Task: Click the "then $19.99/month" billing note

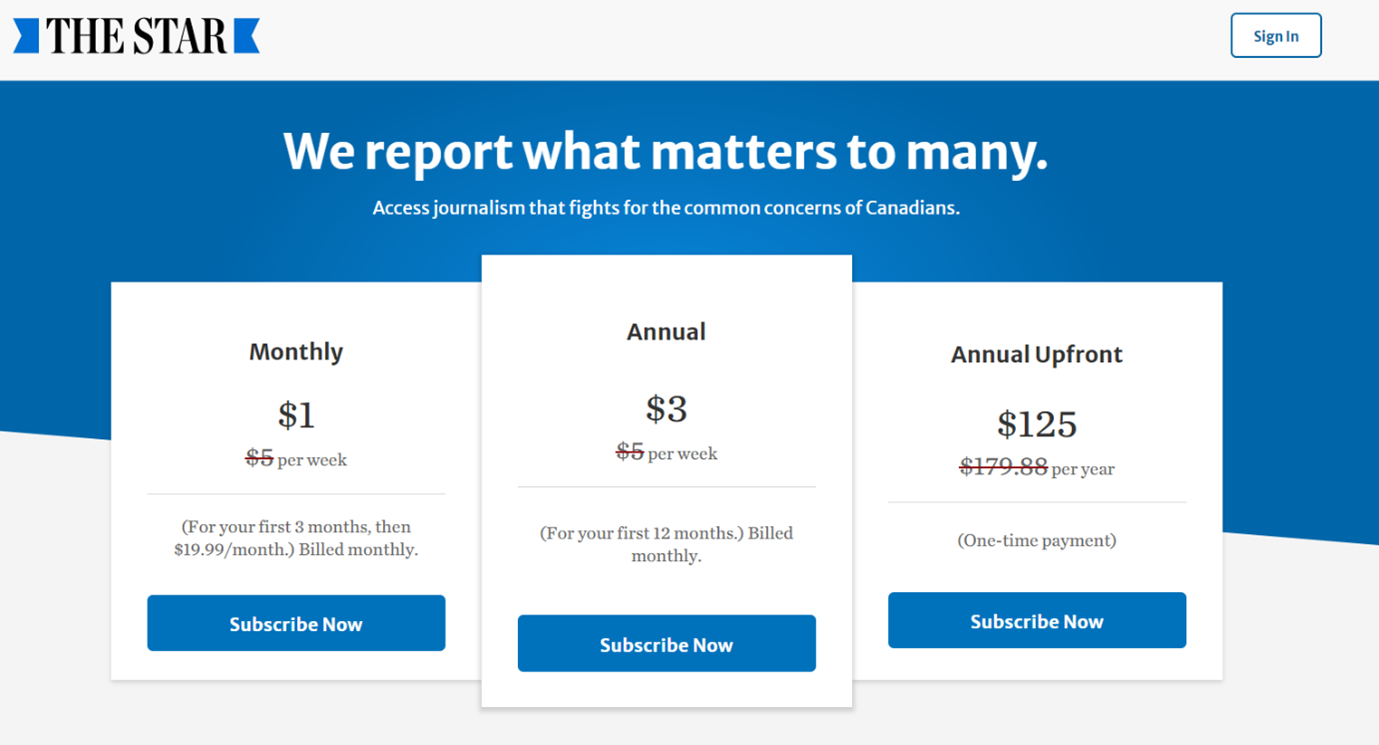Action: point(296,538)
